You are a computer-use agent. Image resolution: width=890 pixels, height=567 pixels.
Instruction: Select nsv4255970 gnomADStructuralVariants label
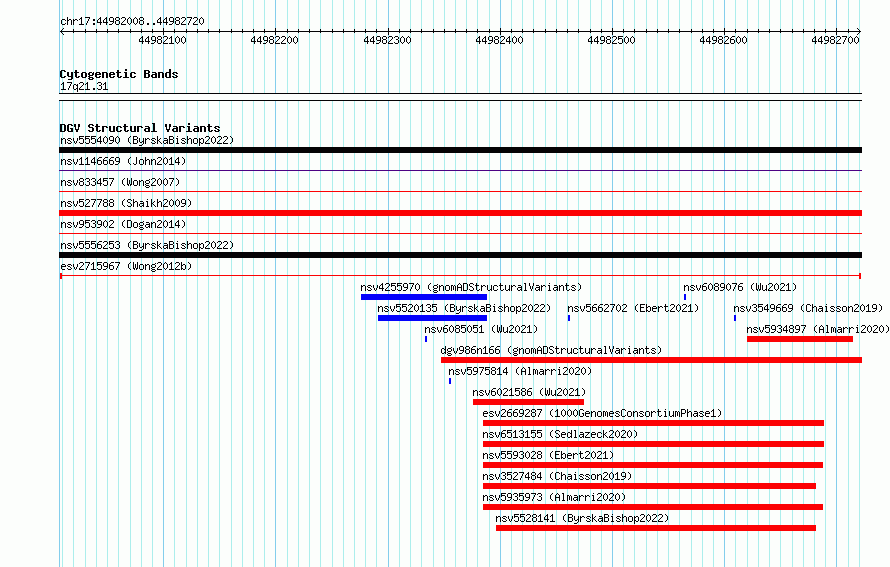point(471,287)
